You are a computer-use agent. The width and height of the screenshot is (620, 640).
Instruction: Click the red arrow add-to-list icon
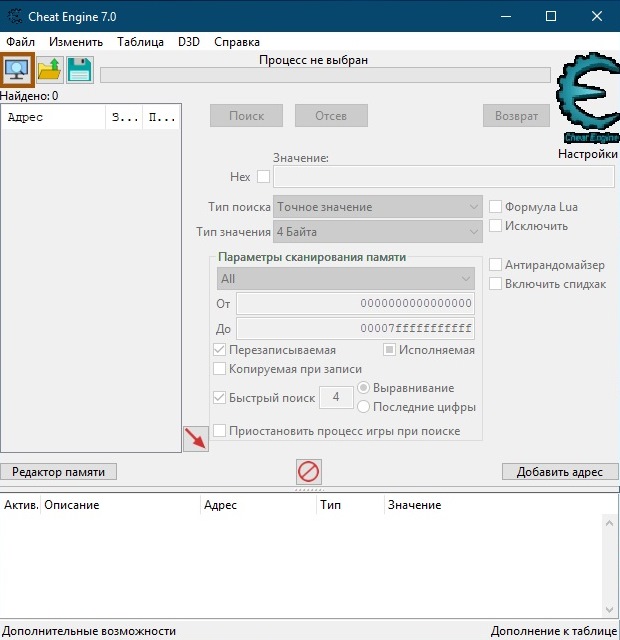[x=196, y=438]
